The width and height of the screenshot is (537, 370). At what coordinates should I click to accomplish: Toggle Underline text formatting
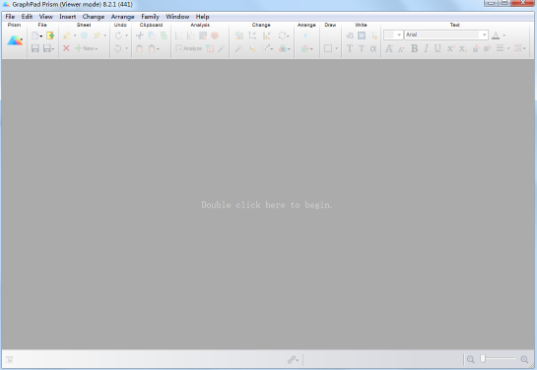438,48
